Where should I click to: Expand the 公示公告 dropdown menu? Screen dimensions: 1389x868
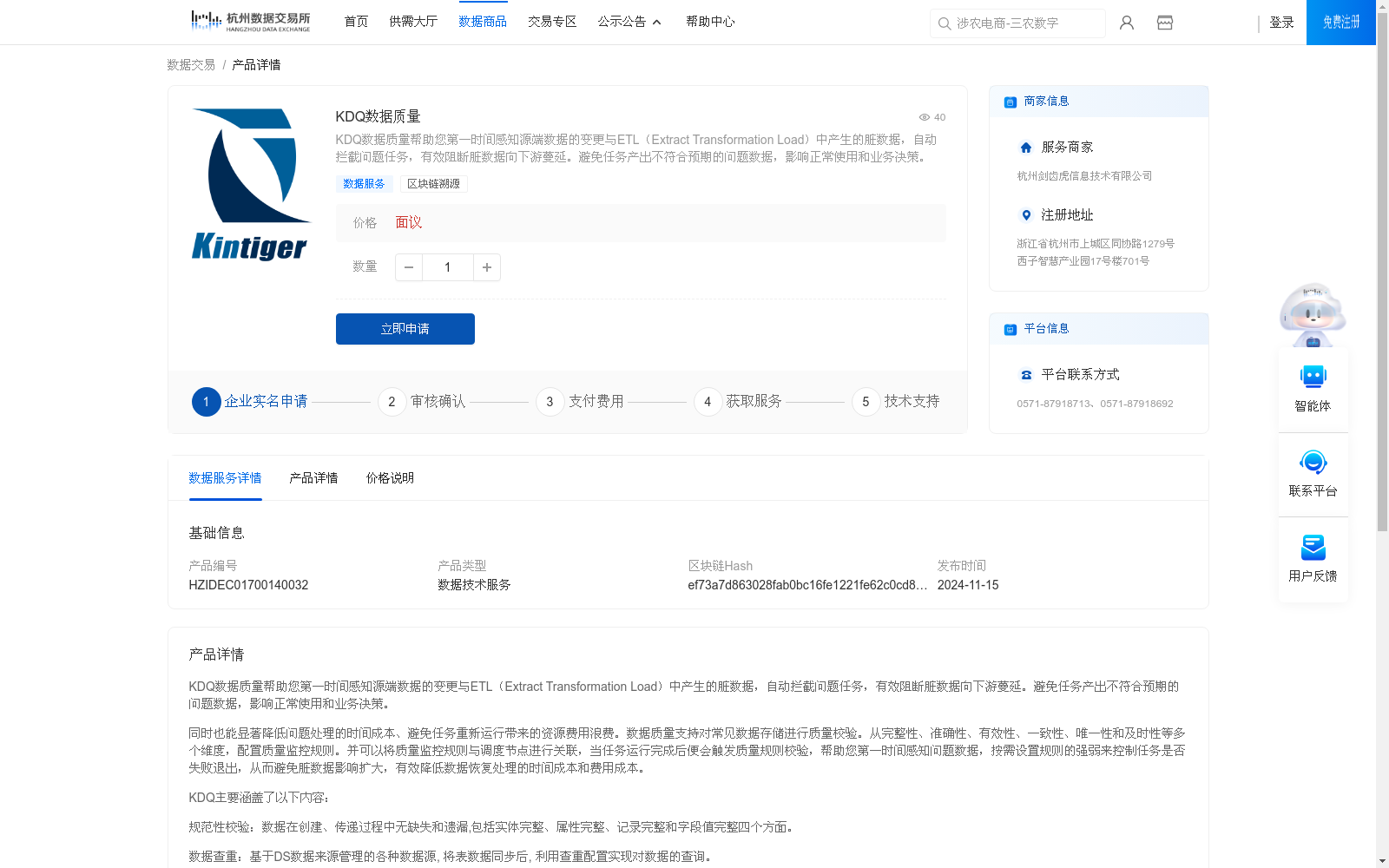[x=629, y=22]
